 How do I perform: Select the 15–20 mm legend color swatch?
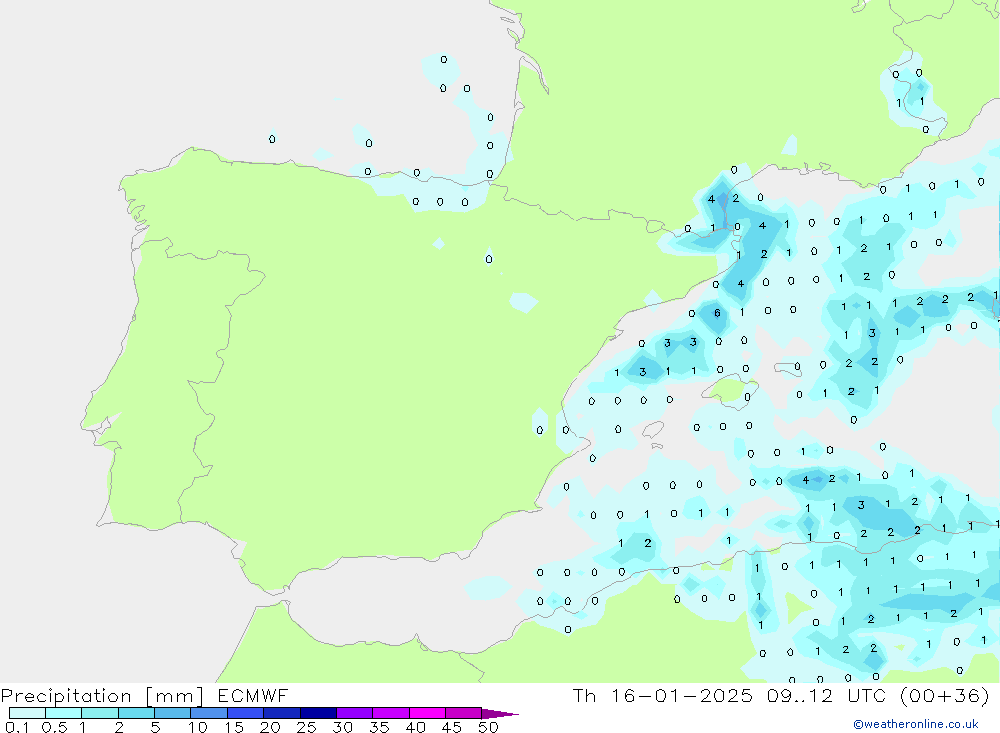(x=245, y=713)
